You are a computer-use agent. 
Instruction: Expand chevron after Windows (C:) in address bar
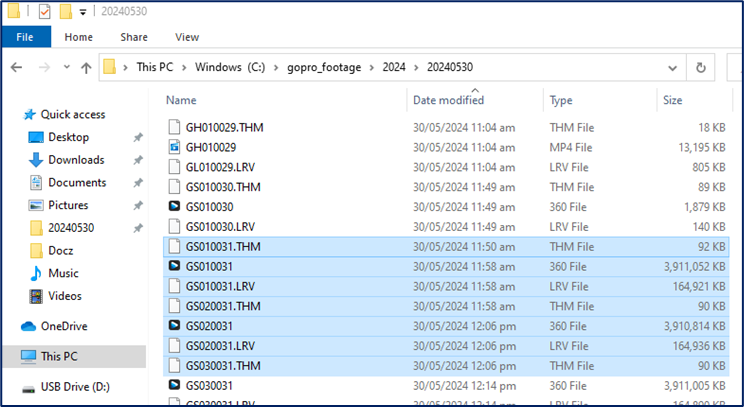(276, 68)
